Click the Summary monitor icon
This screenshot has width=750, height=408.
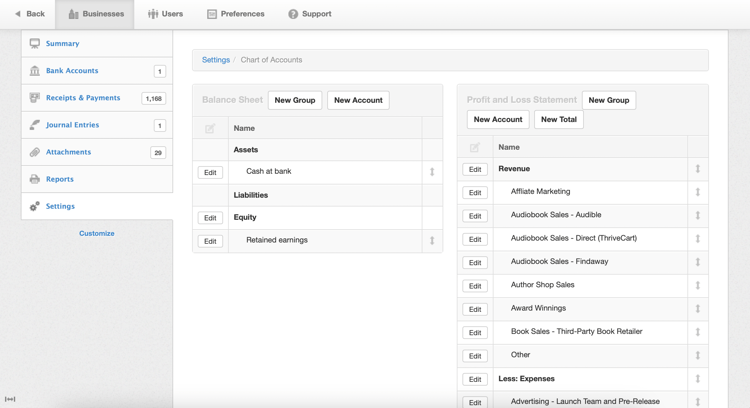[x=35, y=44]
